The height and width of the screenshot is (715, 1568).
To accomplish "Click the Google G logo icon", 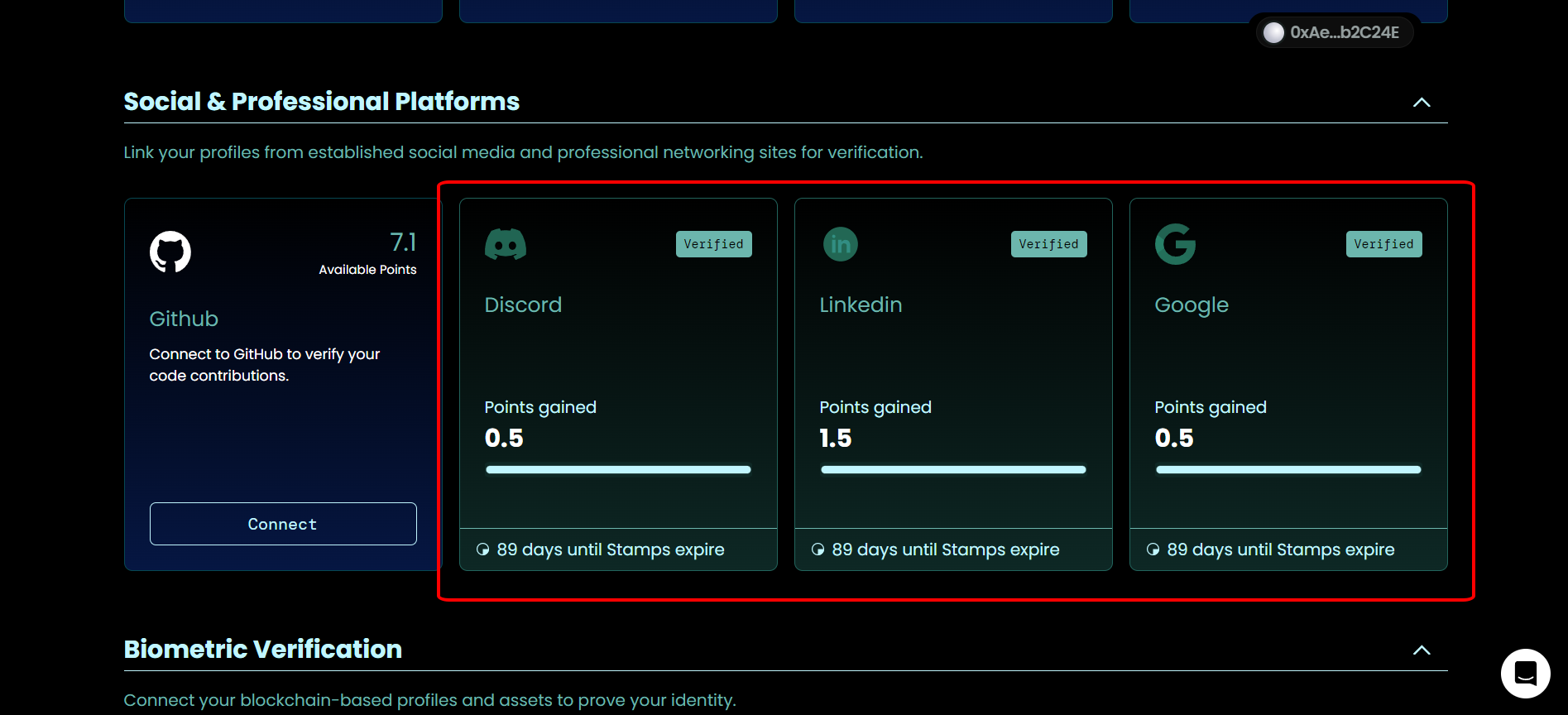I will point(1175,244).
